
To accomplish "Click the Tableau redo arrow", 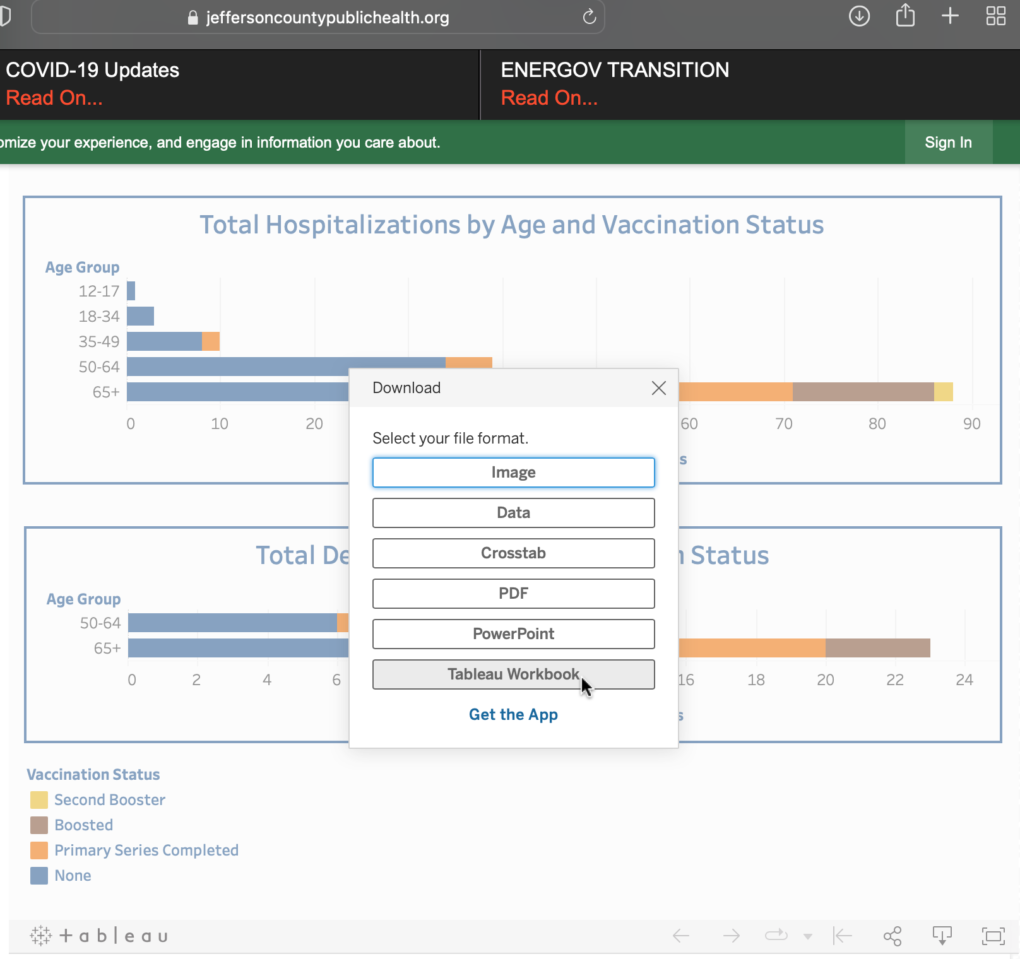I will (x=731, y=936).
